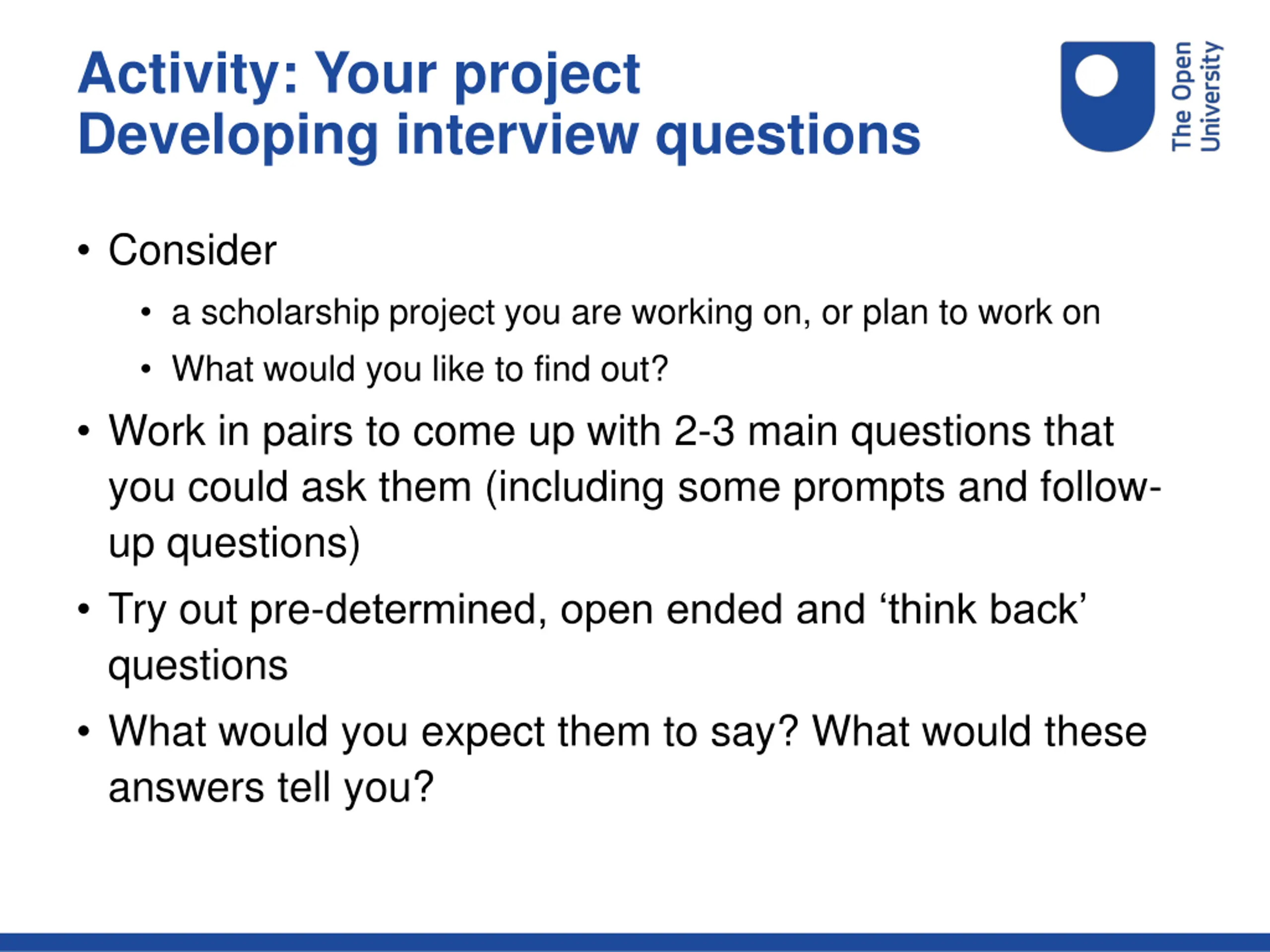Click the text 'up questions)'

click(234, 543)
